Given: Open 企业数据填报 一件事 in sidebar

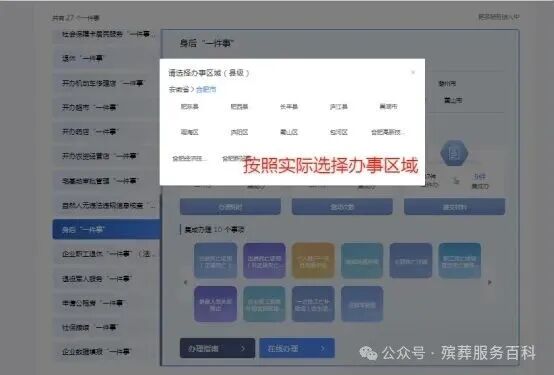Looking at the screenshot, I should tap(106, 352).
